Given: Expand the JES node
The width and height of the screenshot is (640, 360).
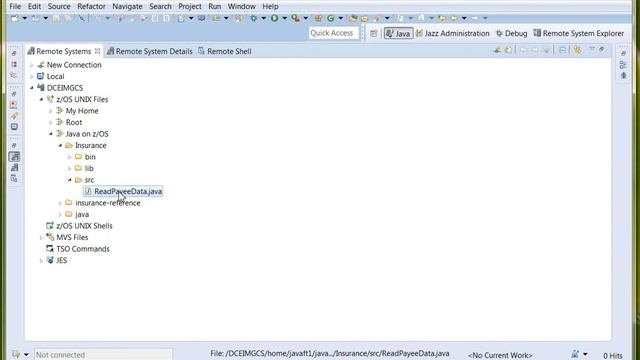Looking at the screenshot, I should pos(41,260).
